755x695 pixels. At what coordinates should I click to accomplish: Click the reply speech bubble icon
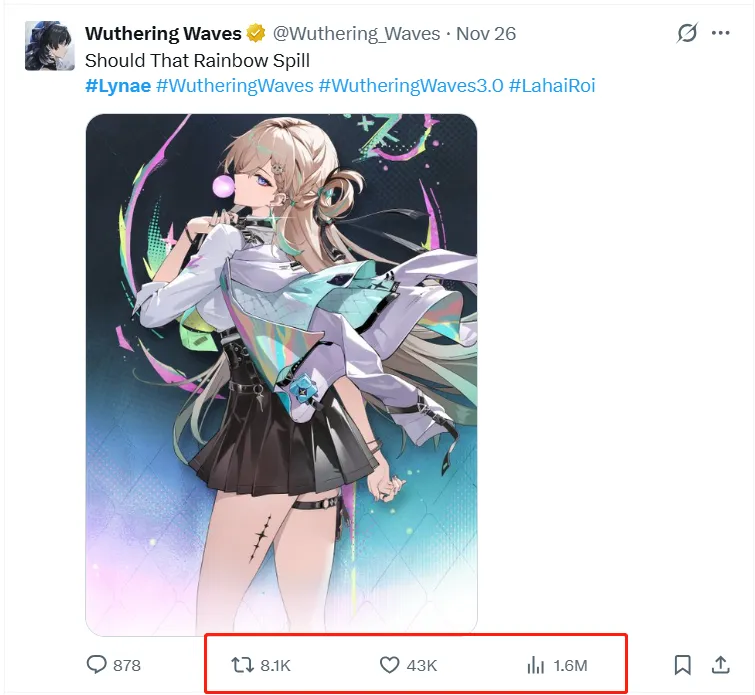point(97,665)
